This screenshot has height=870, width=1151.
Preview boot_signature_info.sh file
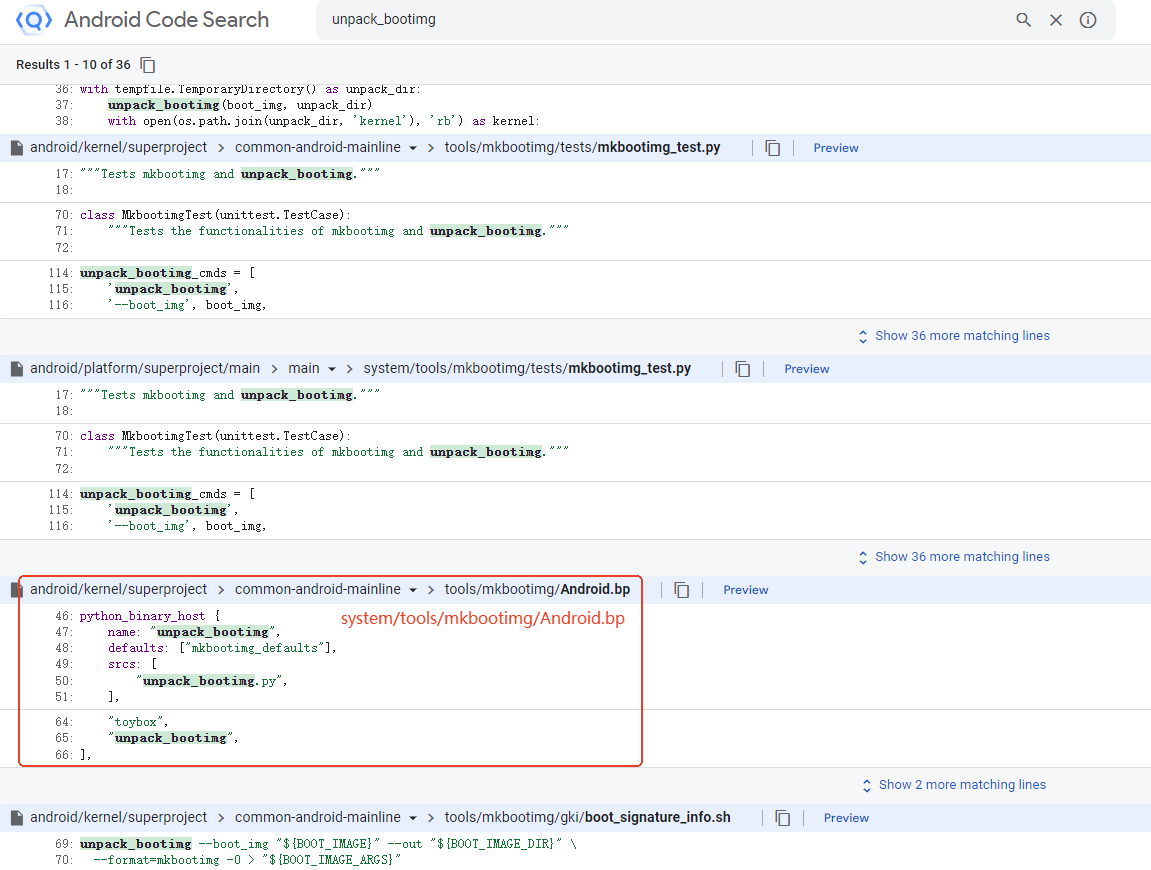pyautogui.click(x=846, y=817)
